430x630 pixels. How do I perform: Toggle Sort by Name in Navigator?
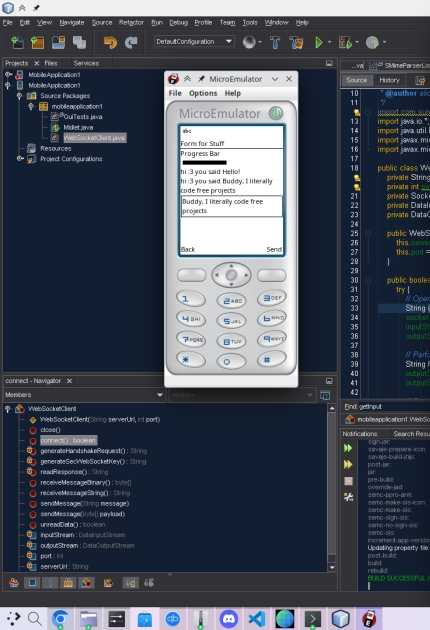point(130,583)
